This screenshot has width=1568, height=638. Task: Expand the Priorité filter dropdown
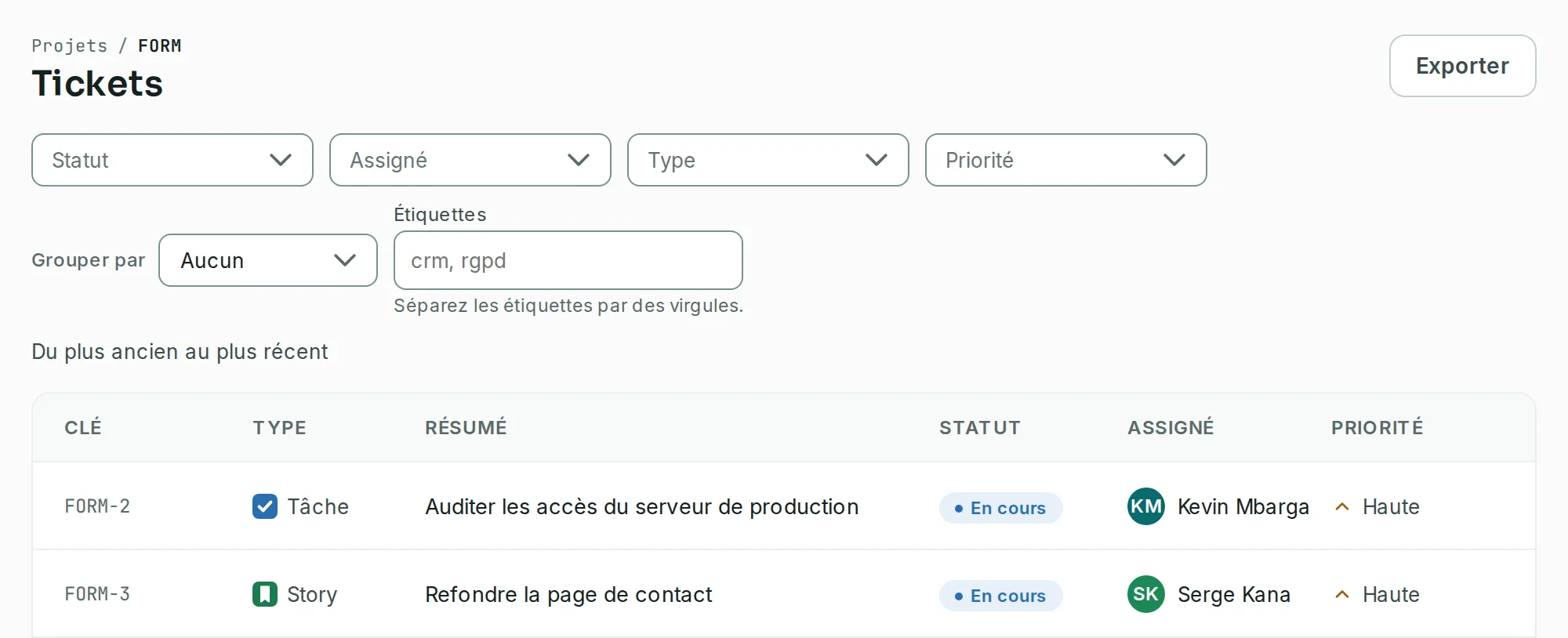click(1066, 160)
